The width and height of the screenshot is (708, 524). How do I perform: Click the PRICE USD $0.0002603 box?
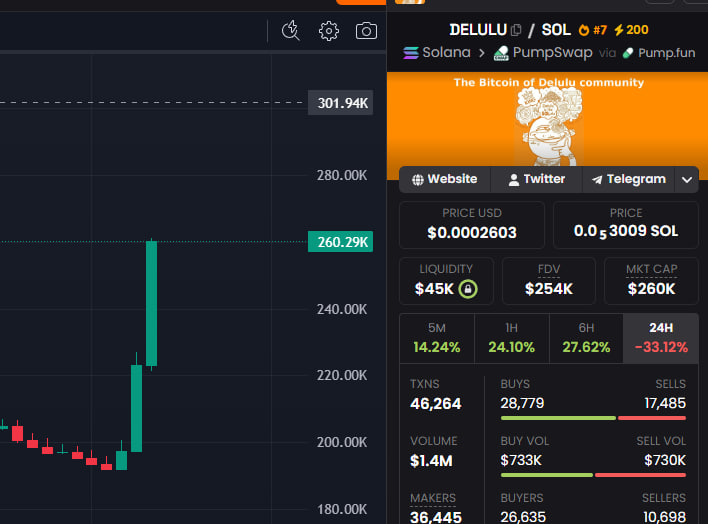click(x=472, y=225)
